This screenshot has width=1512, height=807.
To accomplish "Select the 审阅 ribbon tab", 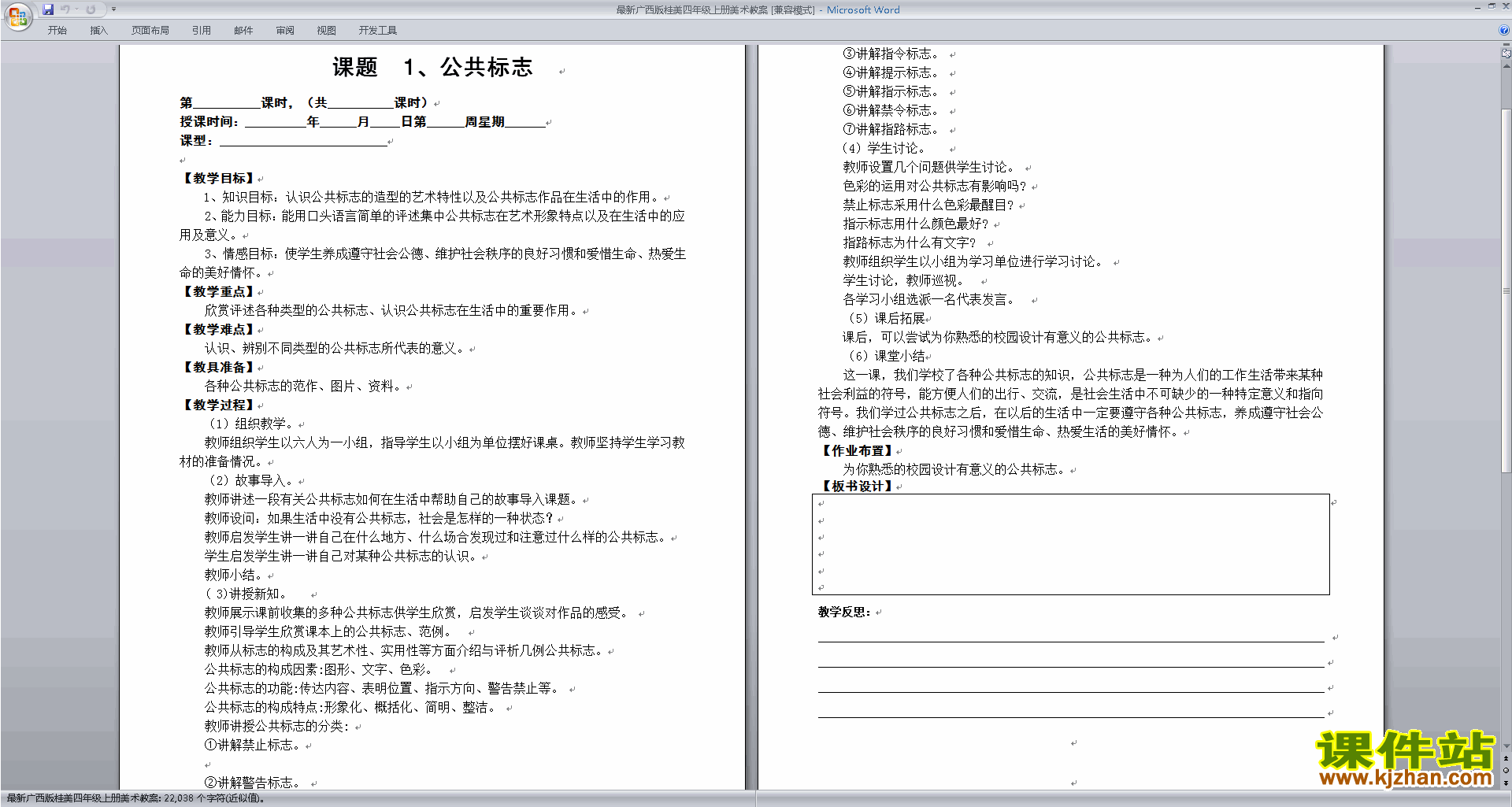I will pos(285,31).
